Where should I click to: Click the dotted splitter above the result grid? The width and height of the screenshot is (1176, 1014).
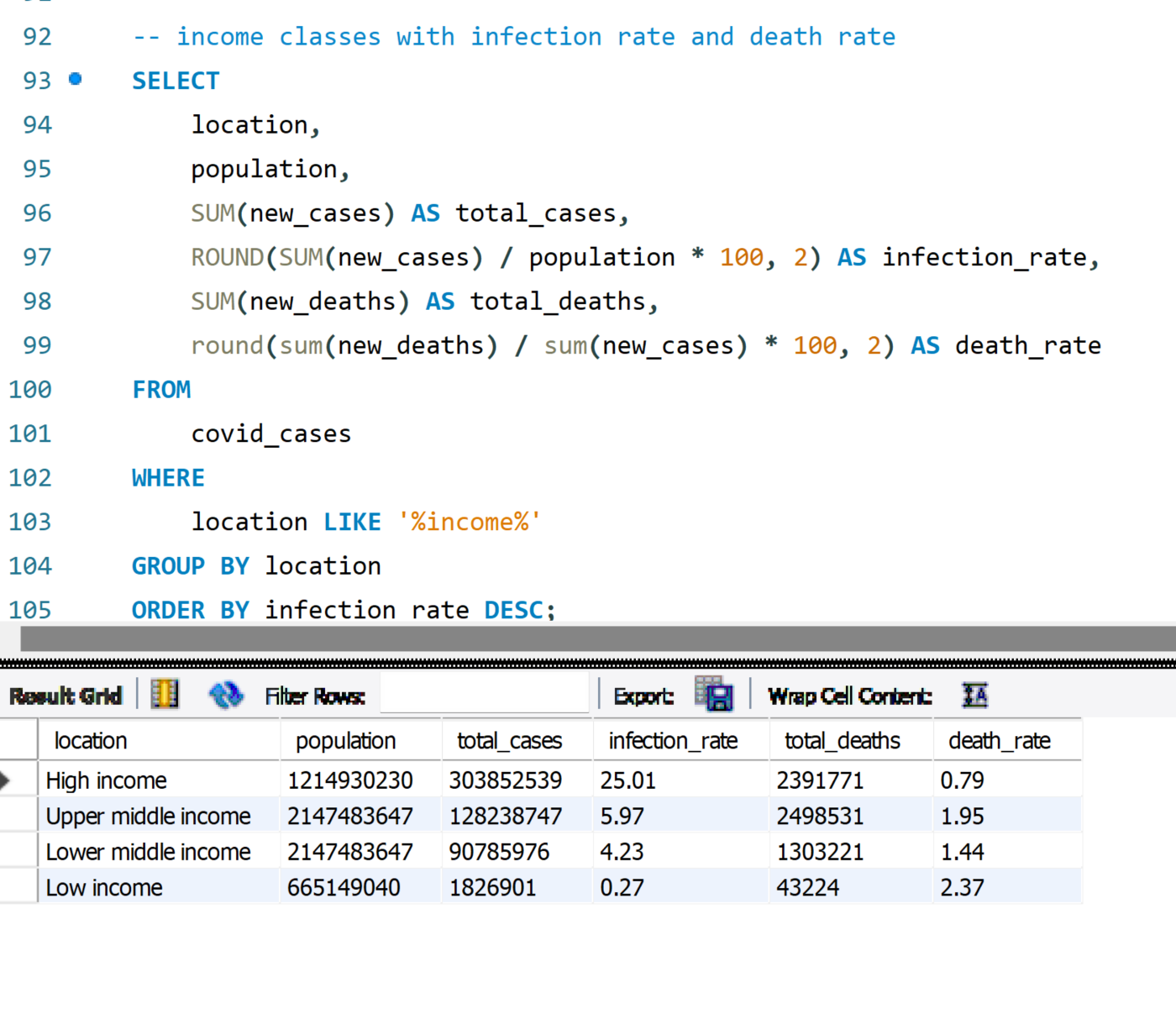click(x=588, y=664)
